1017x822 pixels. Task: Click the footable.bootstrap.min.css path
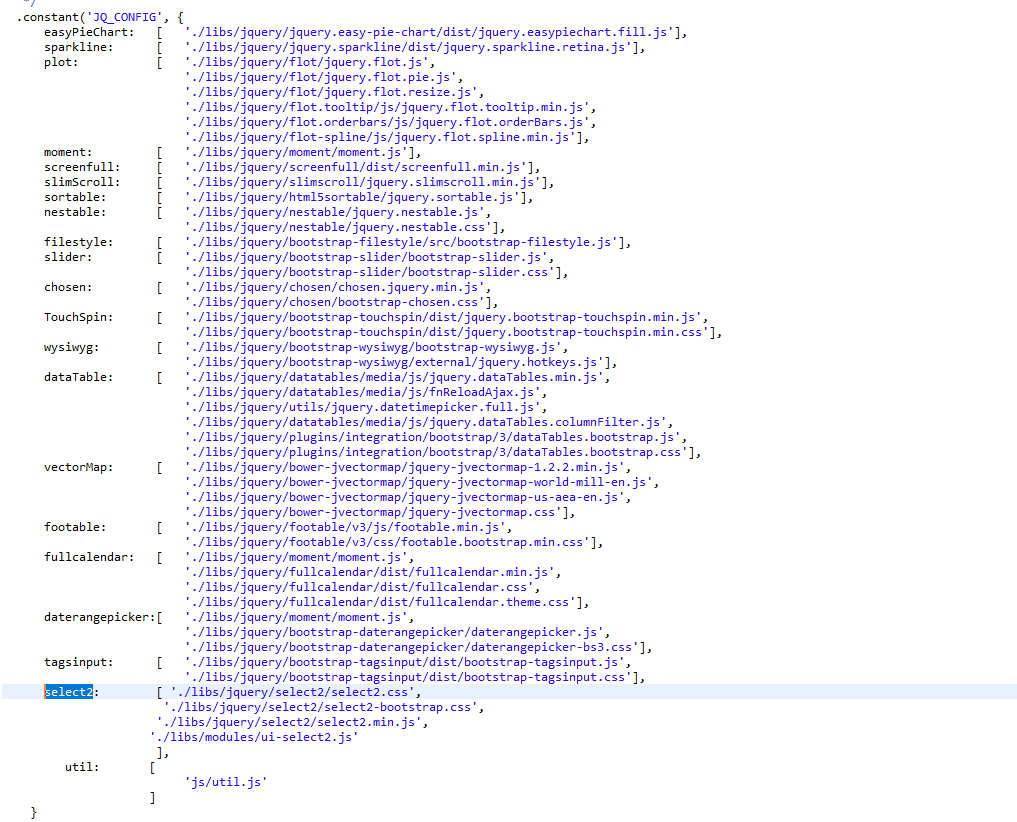pos(387,542)
